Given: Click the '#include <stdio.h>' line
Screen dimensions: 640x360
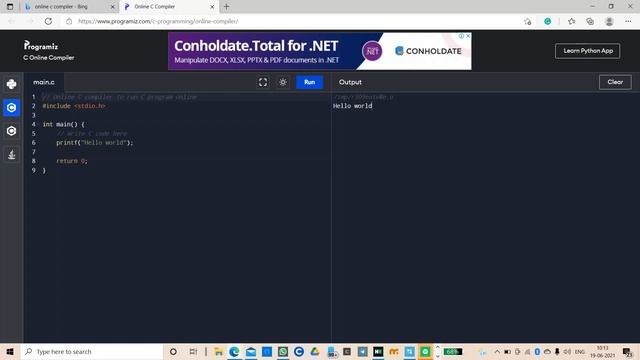Looking at the screenshot, I should point(74,106).
